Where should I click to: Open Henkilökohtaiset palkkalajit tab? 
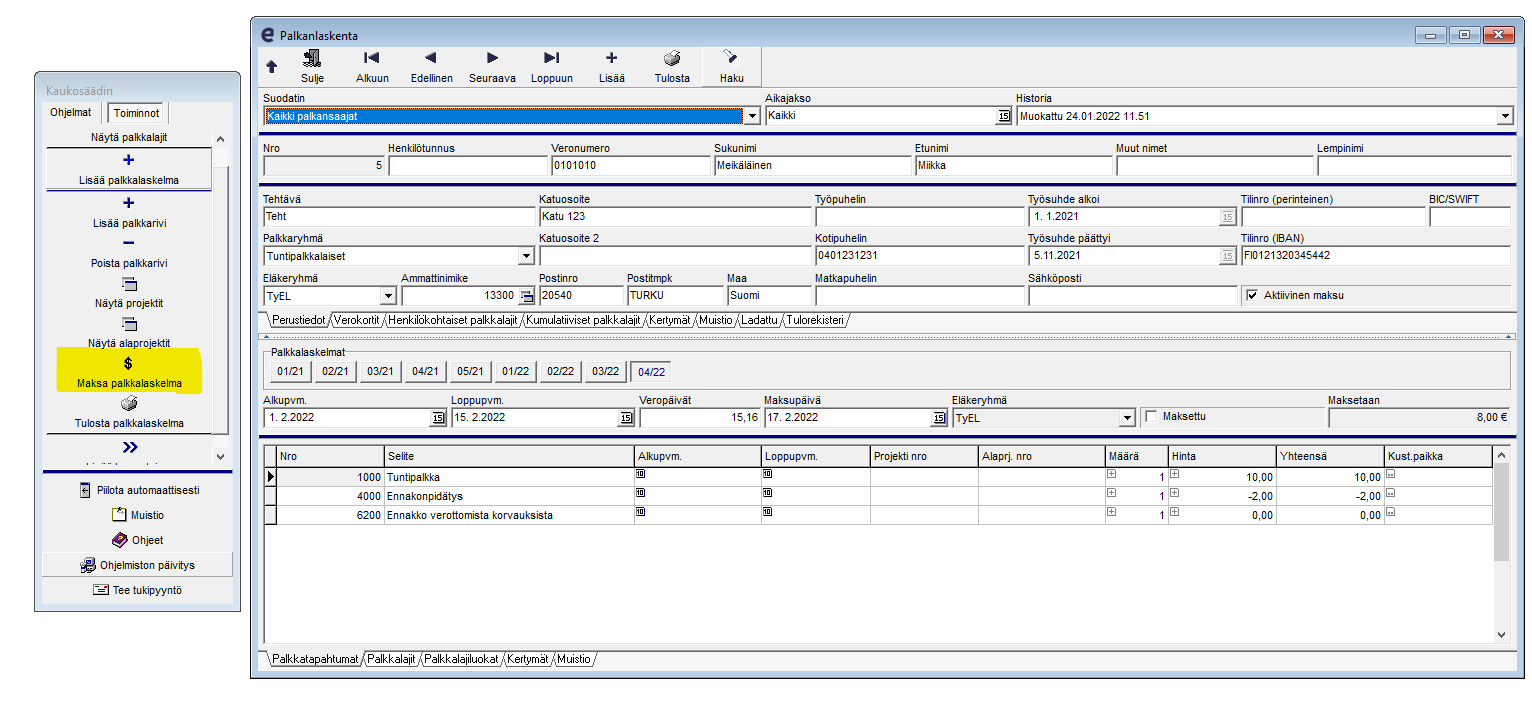452,320
